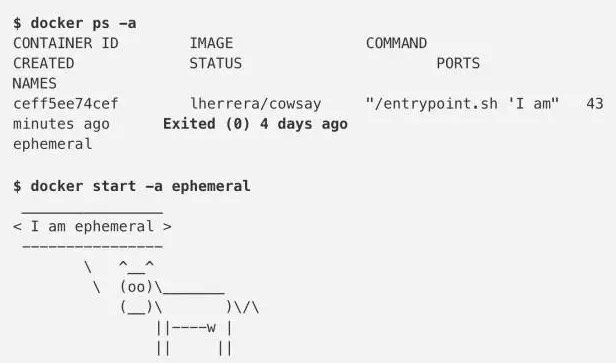Click the STATUS column header
616x363 pixels.
coord(216,63)
